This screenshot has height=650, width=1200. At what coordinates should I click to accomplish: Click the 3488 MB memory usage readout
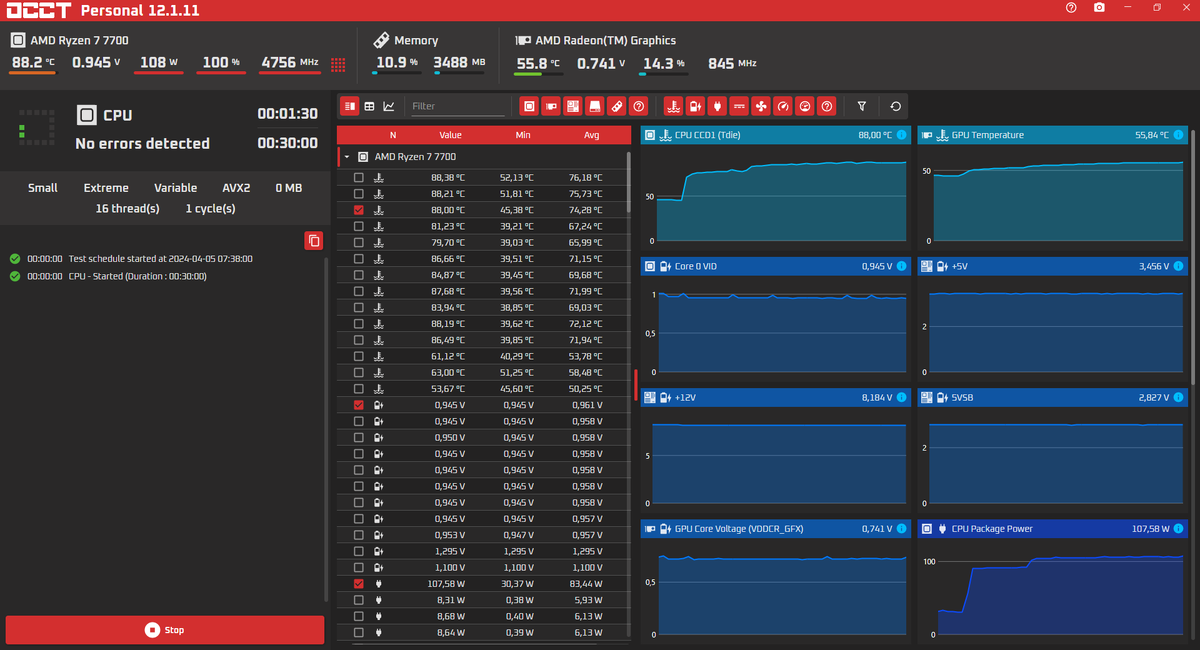[x=459, y=63]
